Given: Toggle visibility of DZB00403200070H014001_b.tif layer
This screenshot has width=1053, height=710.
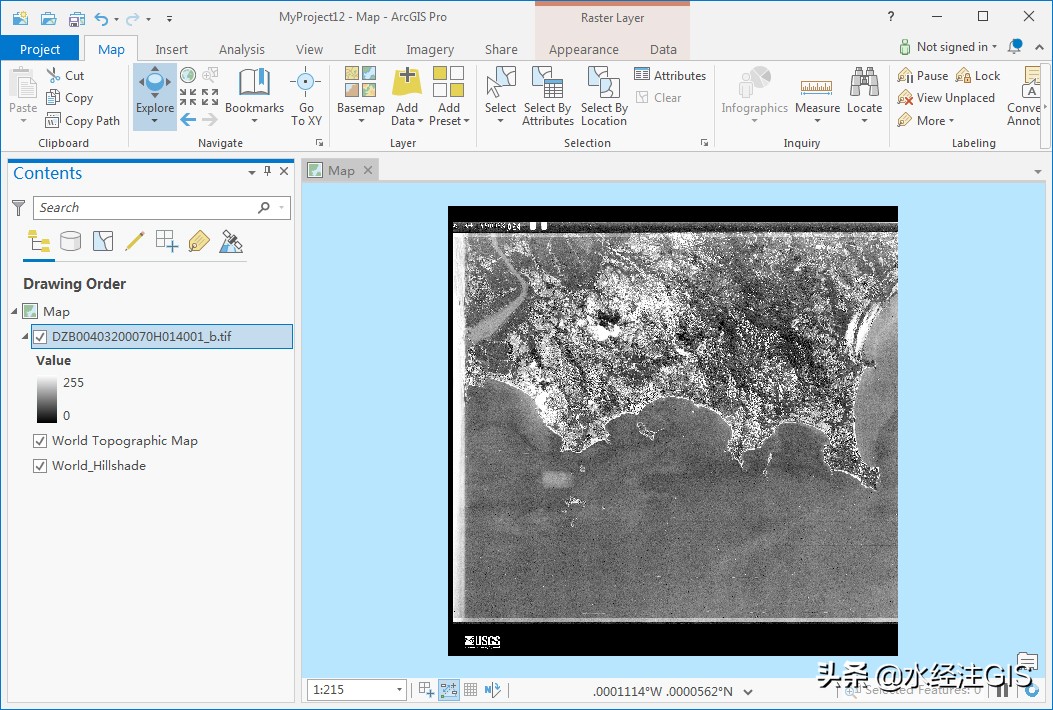Looking at the screenshot, I should (40, 337).
